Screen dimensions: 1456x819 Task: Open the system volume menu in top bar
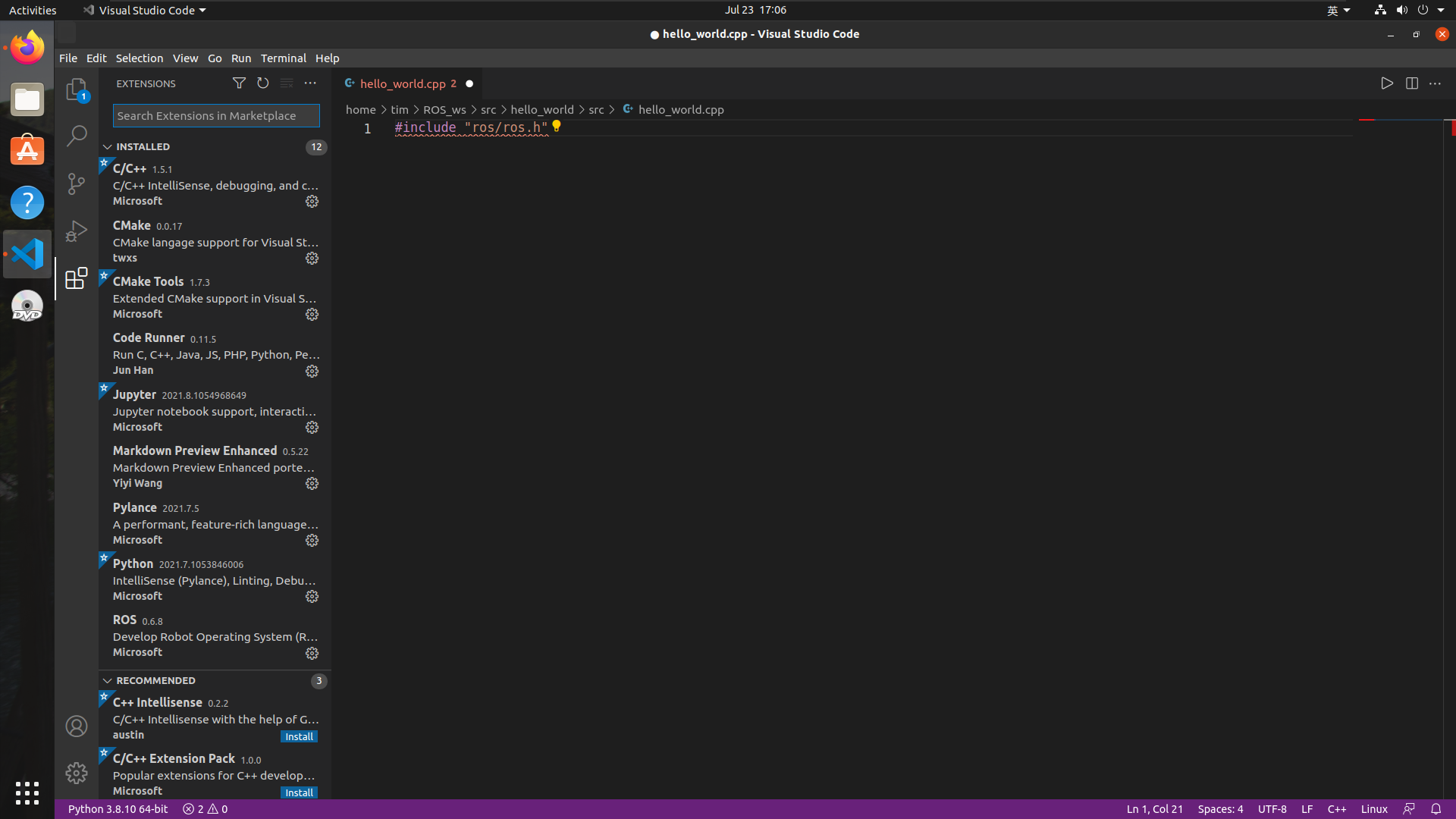click(x=1401, y=10)
